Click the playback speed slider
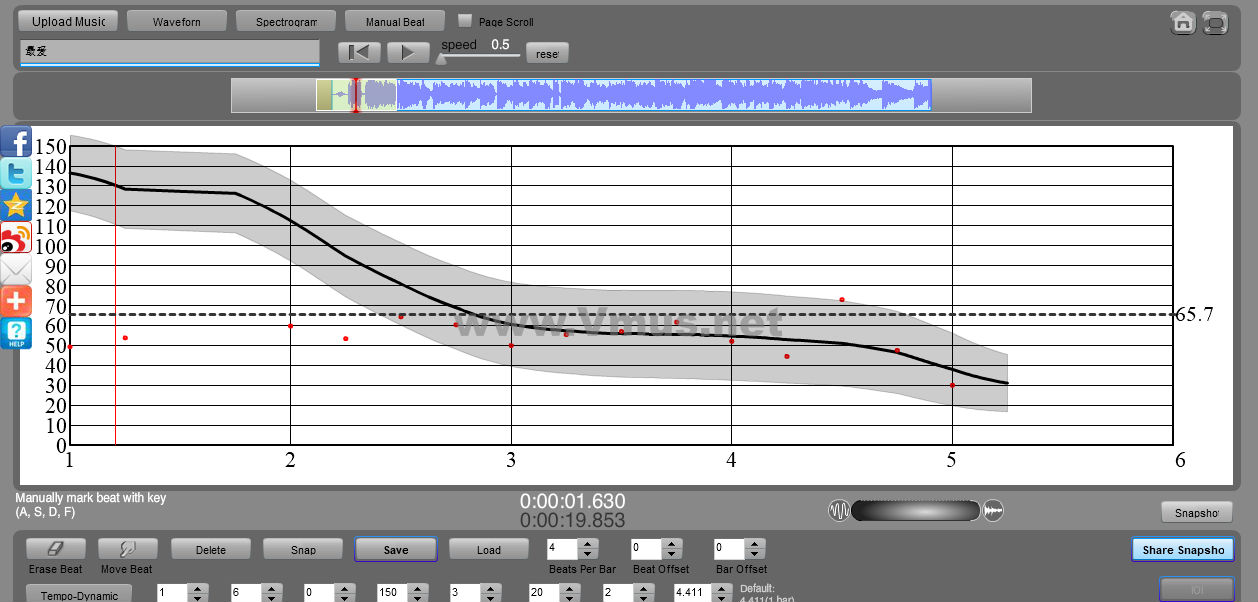This screenshot has height=602, width=1258. [x=480, y=57]
